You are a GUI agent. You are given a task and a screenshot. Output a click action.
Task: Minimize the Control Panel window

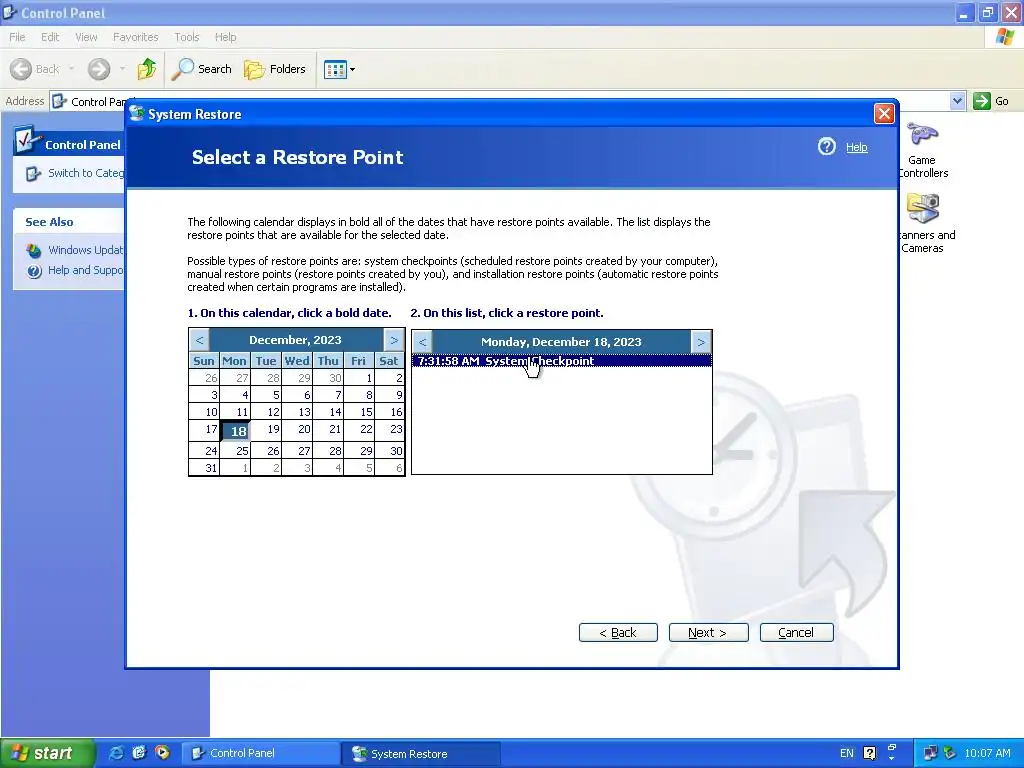click(964, 12)
